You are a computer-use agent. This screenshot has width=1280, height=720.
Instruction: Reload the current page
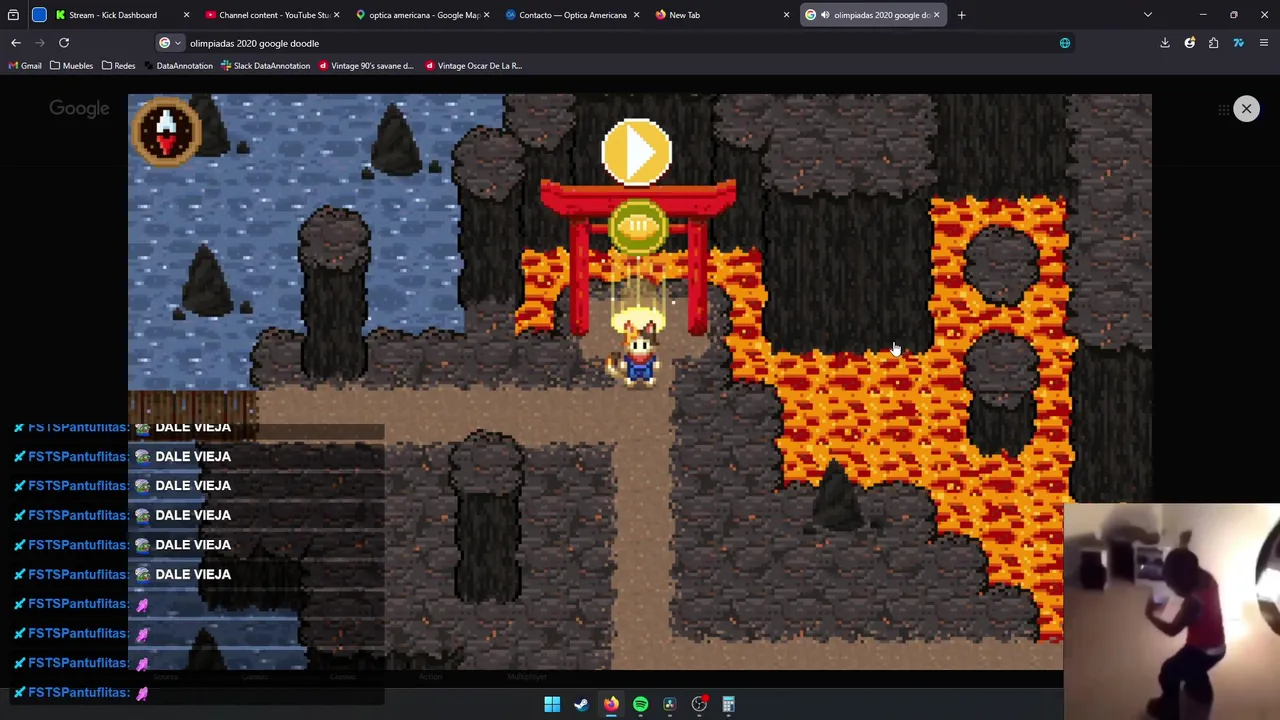[64, 43]
